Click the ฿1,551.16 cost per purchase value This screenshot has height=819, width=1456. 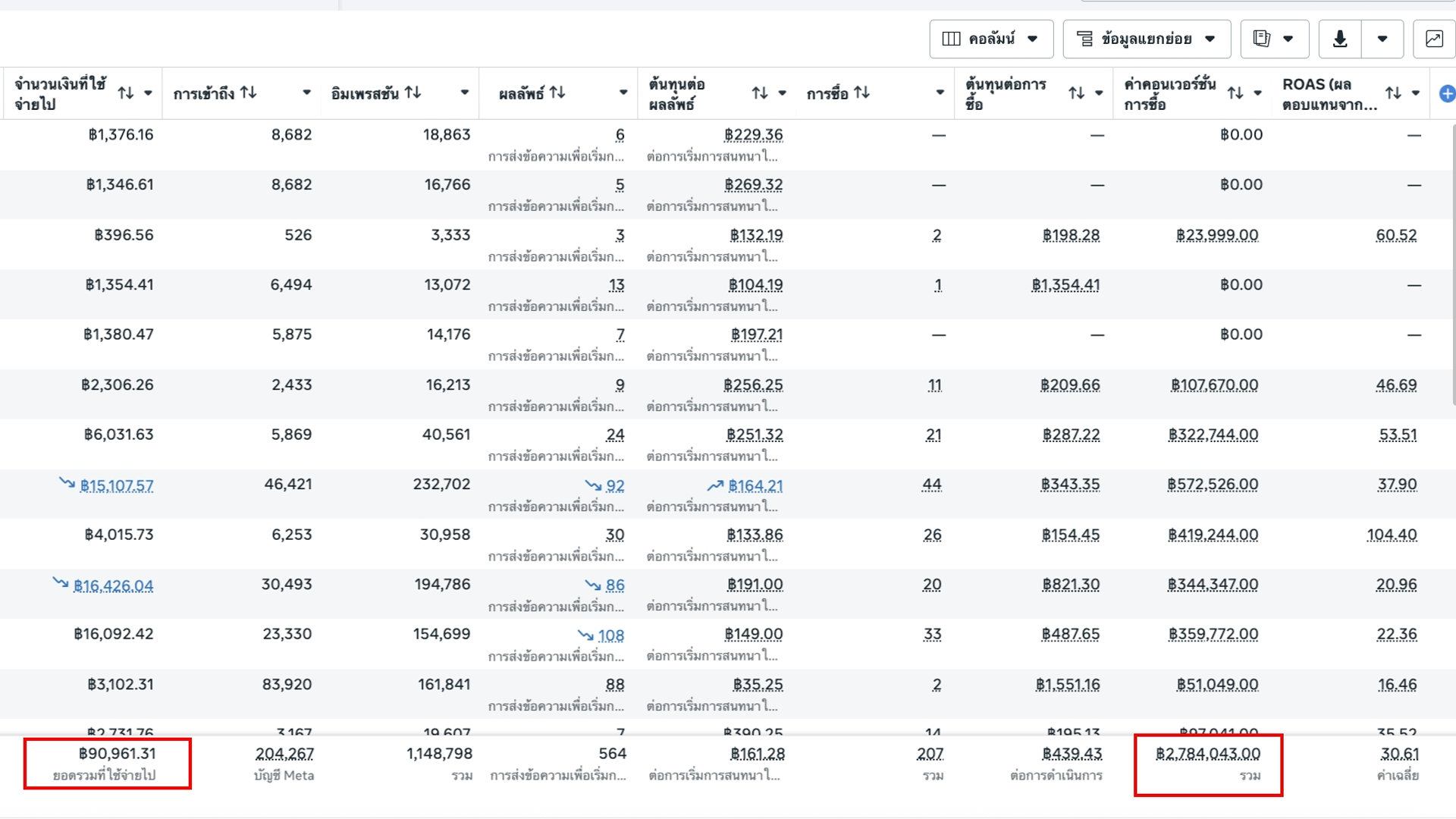pos(1068,685)
